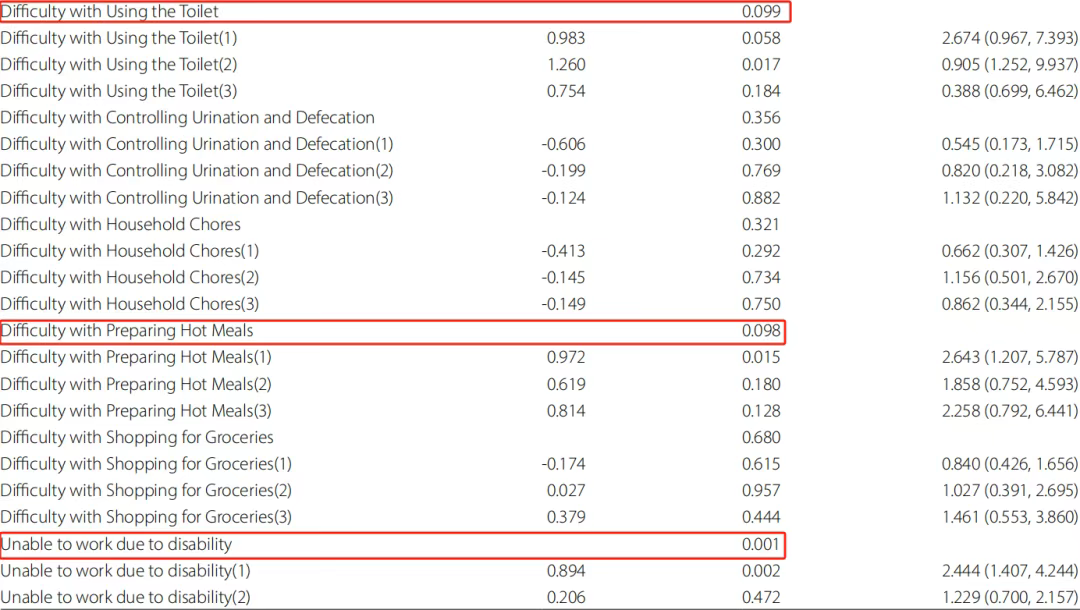Screen dimensions: 1080x610
Task: Click the p-value 0.099 for Using the Toilet
Action: pyautogui.click(x=761, y=12)
